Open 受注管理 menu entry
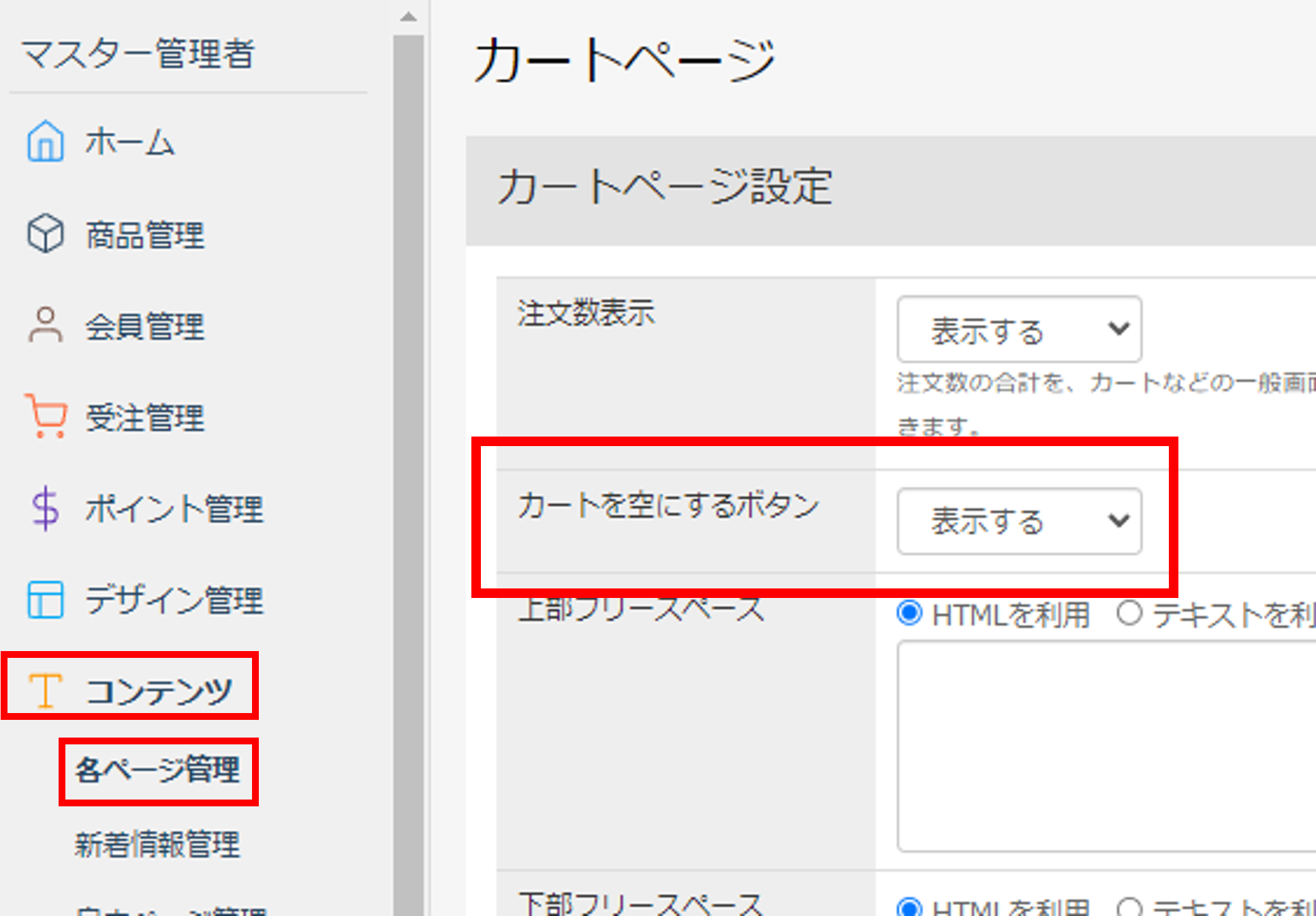1316x916 pixels. (x=145, y=417)
